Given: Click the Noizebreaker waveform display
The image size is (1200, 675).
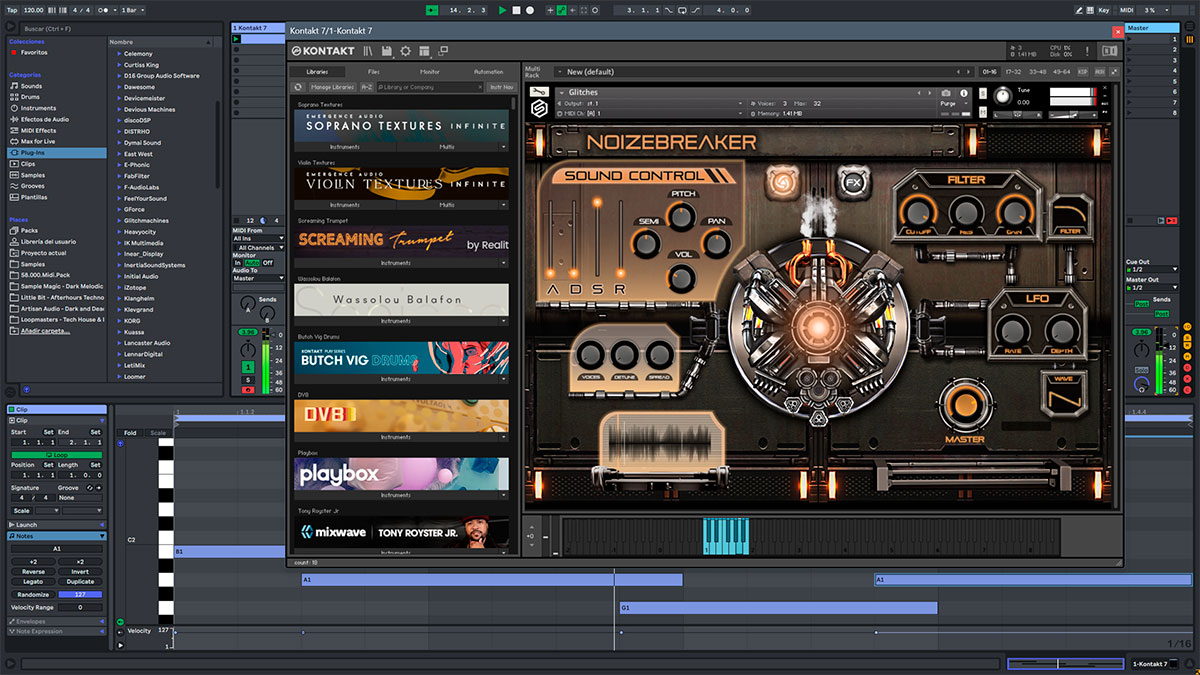Looking at the screenshot, I should click(x=661, y=440).
